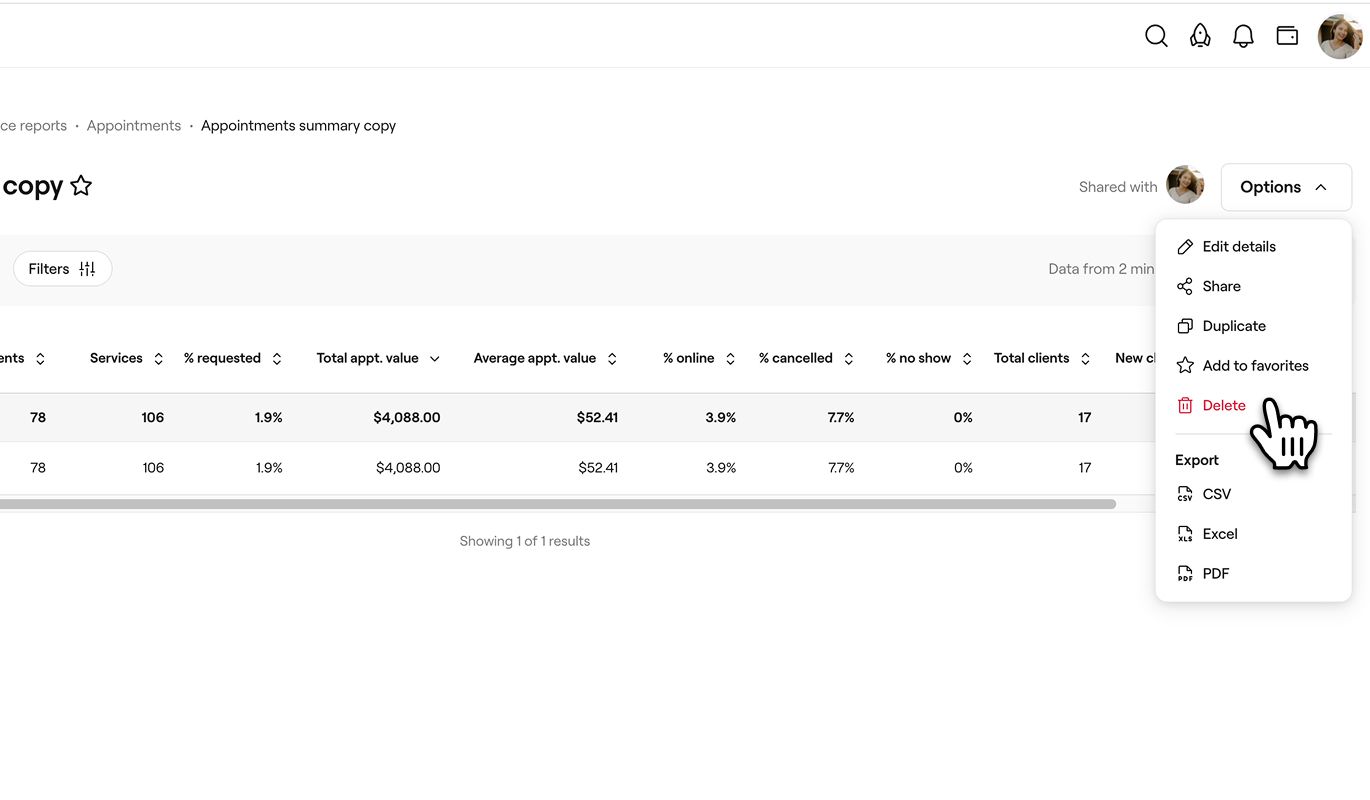Collapse the Options dropdown button
1370x800 pixels.
click(x=1285, y=187)
